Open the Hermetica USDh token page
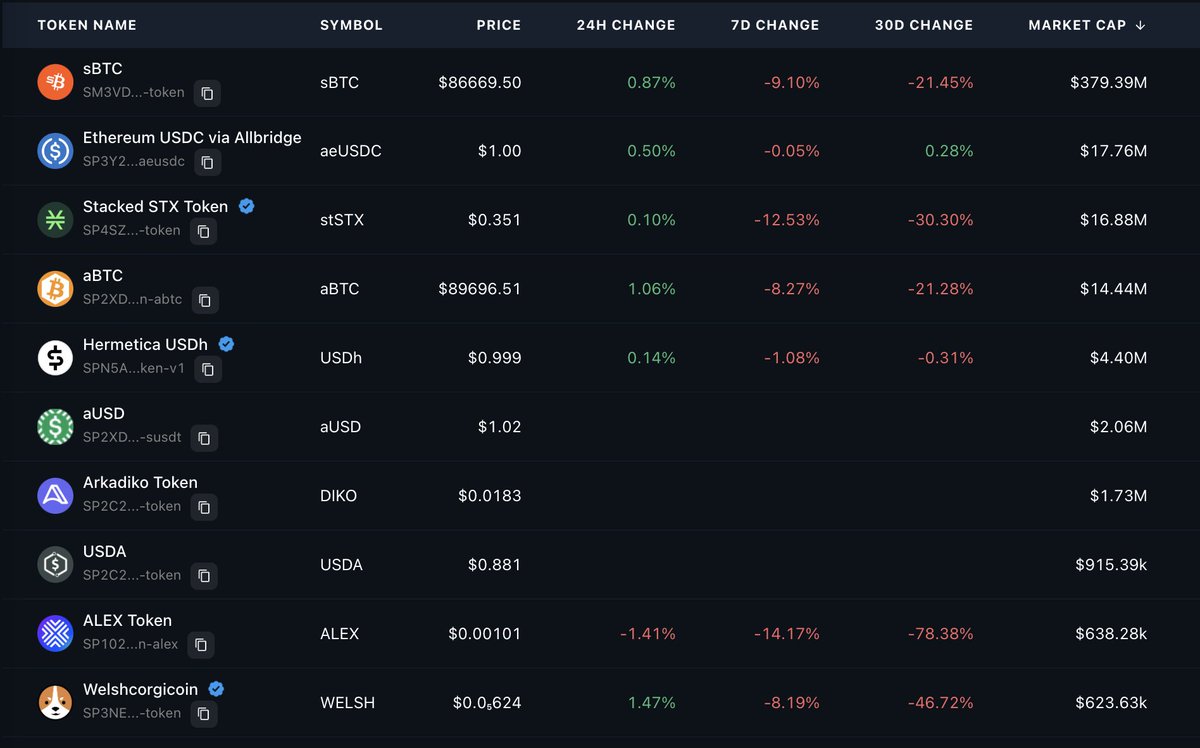This screenshot has width=1200, height=748. (x=145, y=345)
